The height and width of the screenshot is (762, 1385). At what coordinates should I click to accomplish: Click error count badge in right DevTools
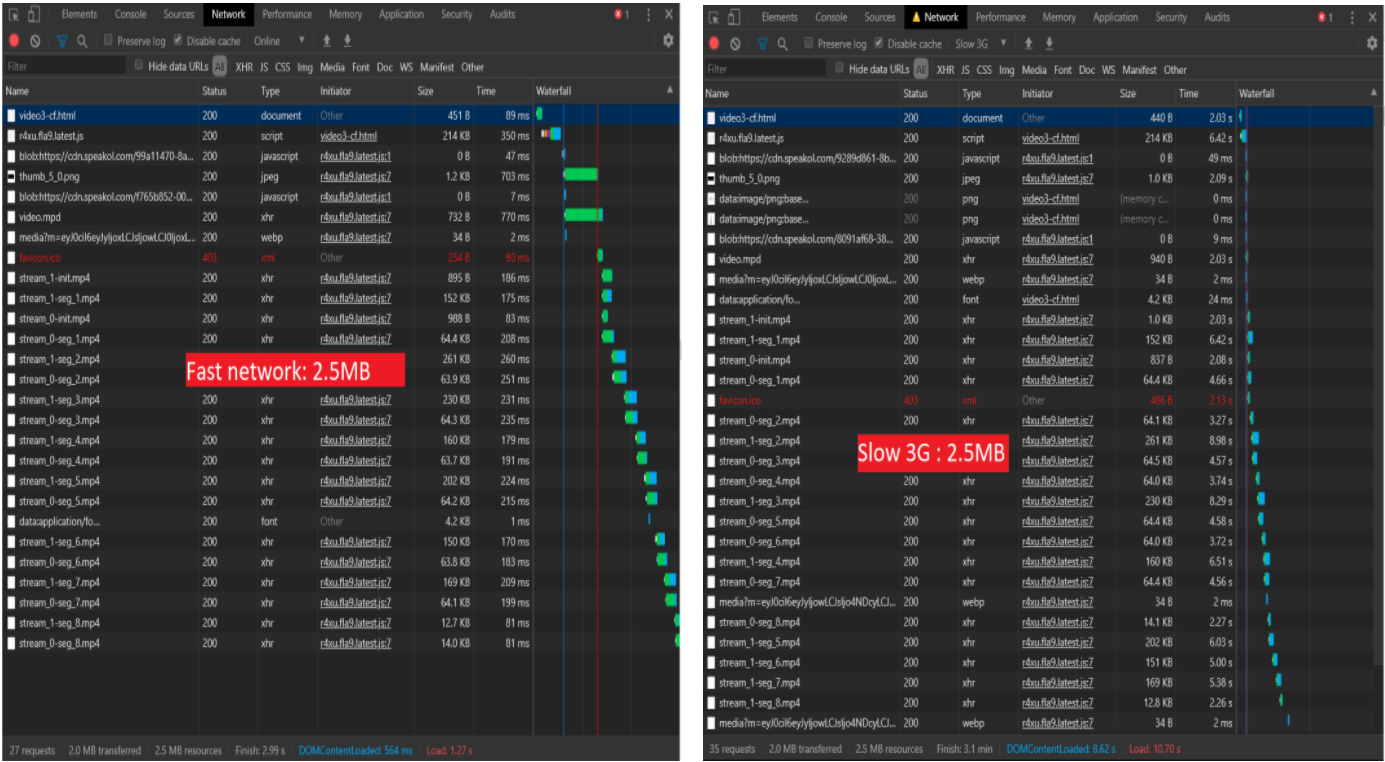[1325, 17]
